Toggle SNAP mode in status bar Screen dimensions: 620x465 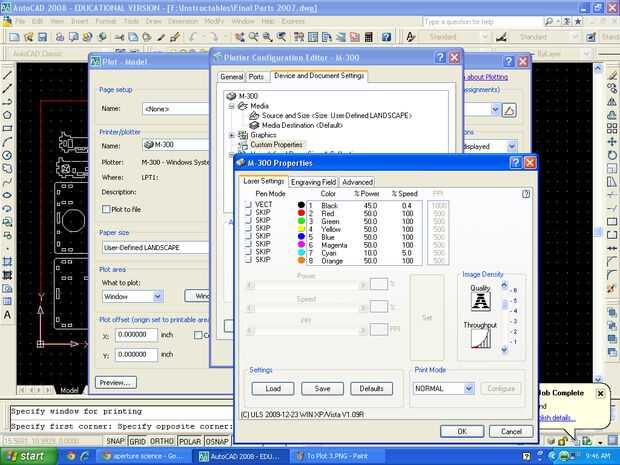coord(115,441)
